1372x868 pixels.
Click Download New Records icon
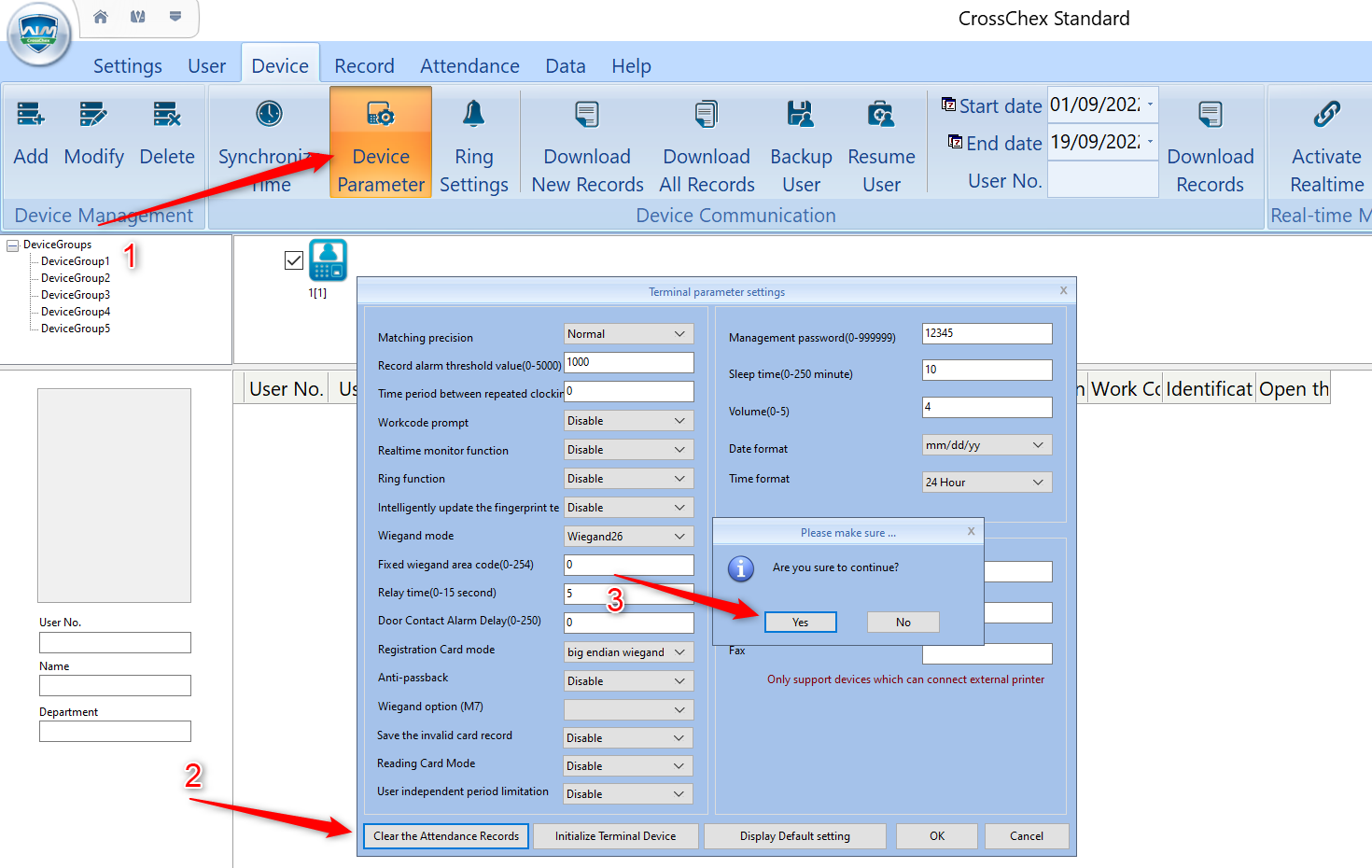click(x=587, y=115)
